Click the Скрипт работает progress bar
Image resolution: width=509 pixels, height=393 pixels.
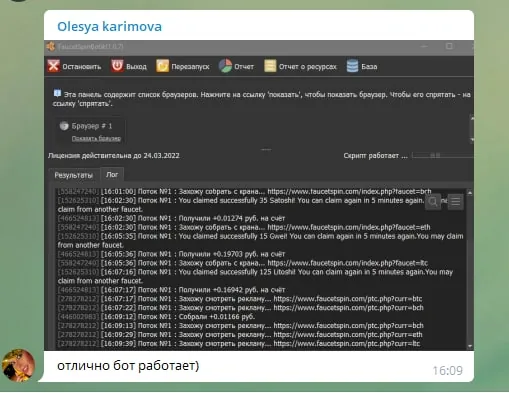pos(442,155)
